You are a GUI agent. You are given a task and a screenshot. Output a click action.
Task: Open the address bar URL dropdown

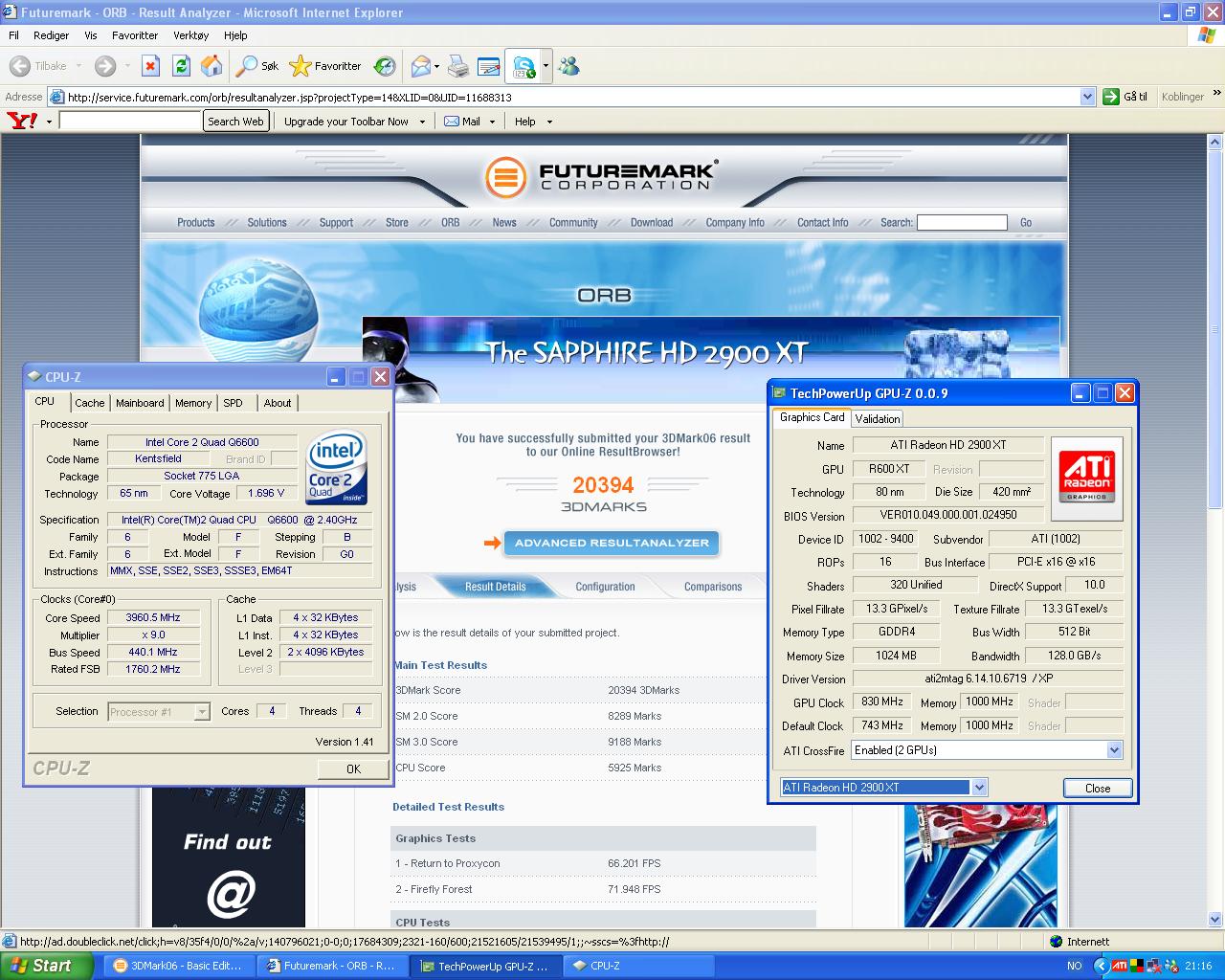click(1087, 97)
